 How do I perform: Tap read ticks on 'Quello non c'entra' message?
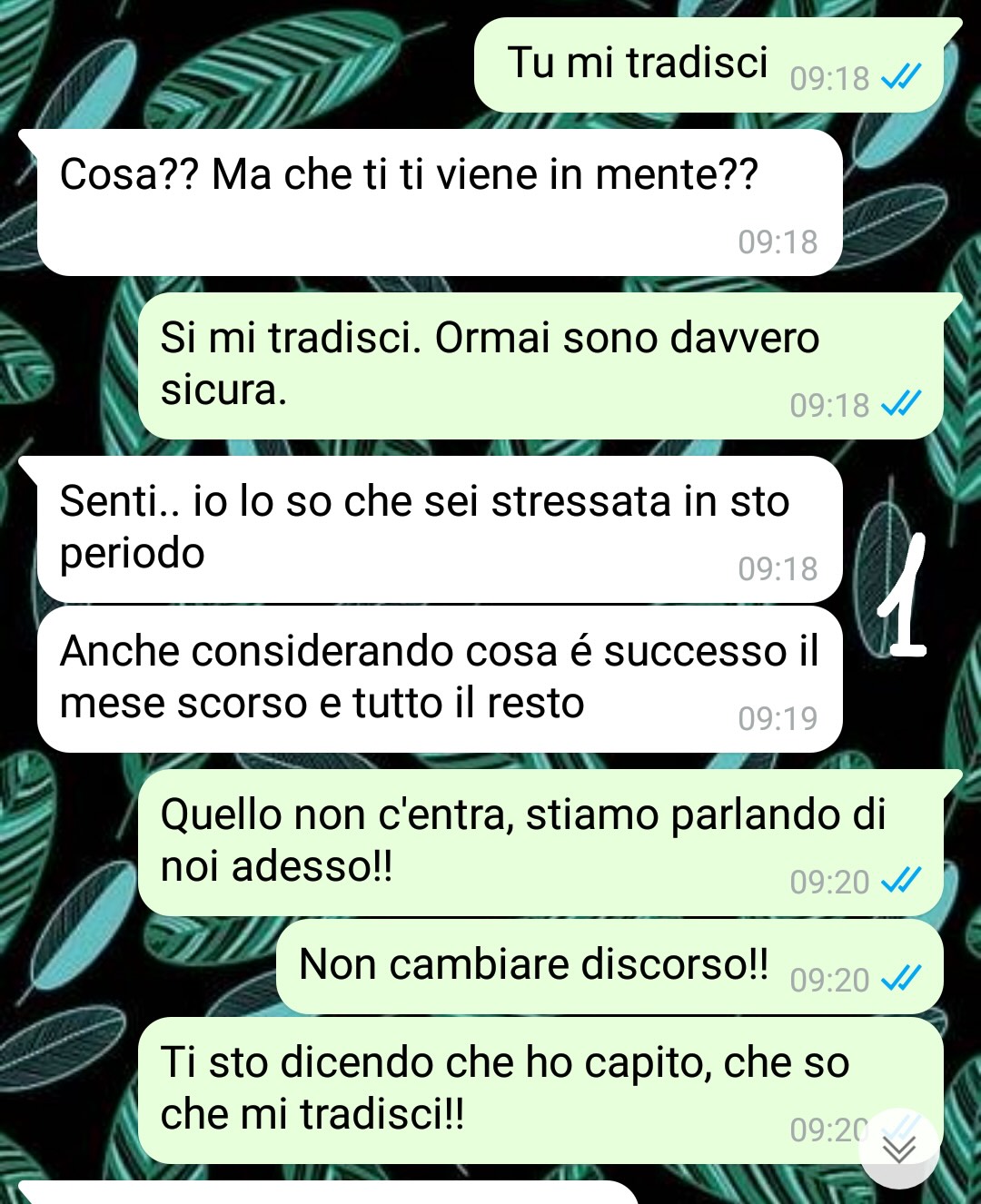point(901,881)
